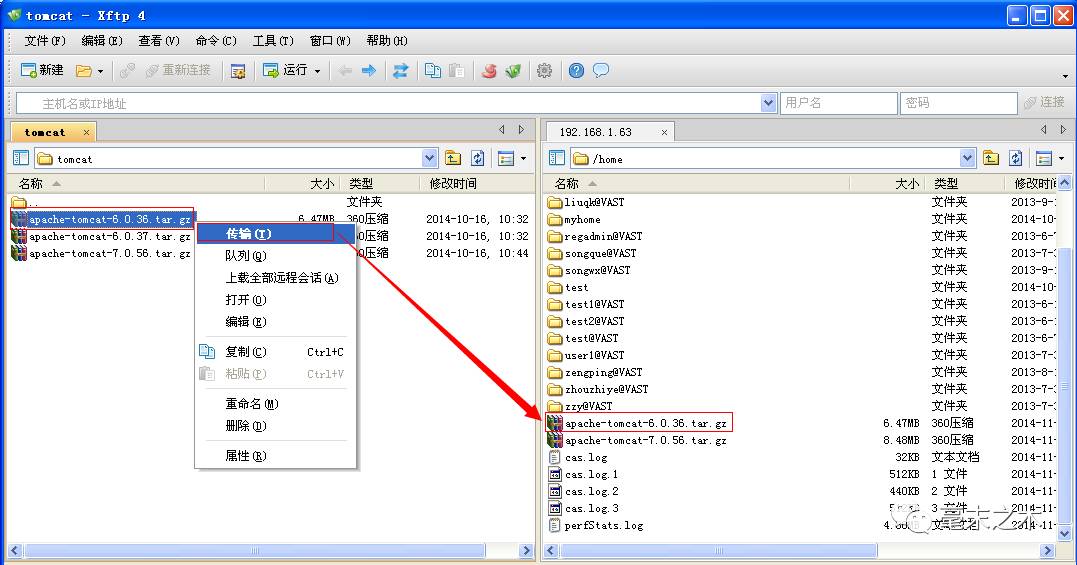Screen dimensions: 1077x565
Task: Choose 删除(D) in the context menu
Action: (275, 426)
